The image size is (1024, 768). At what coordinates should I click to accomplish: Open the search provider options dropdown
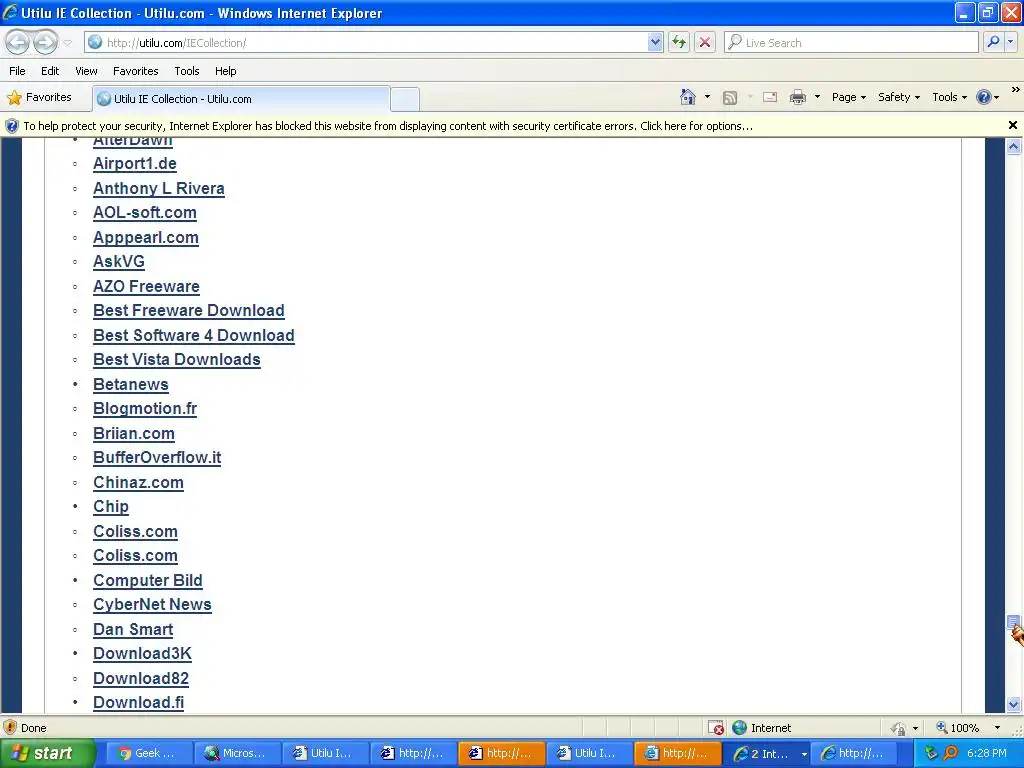tap(1010, 42)
